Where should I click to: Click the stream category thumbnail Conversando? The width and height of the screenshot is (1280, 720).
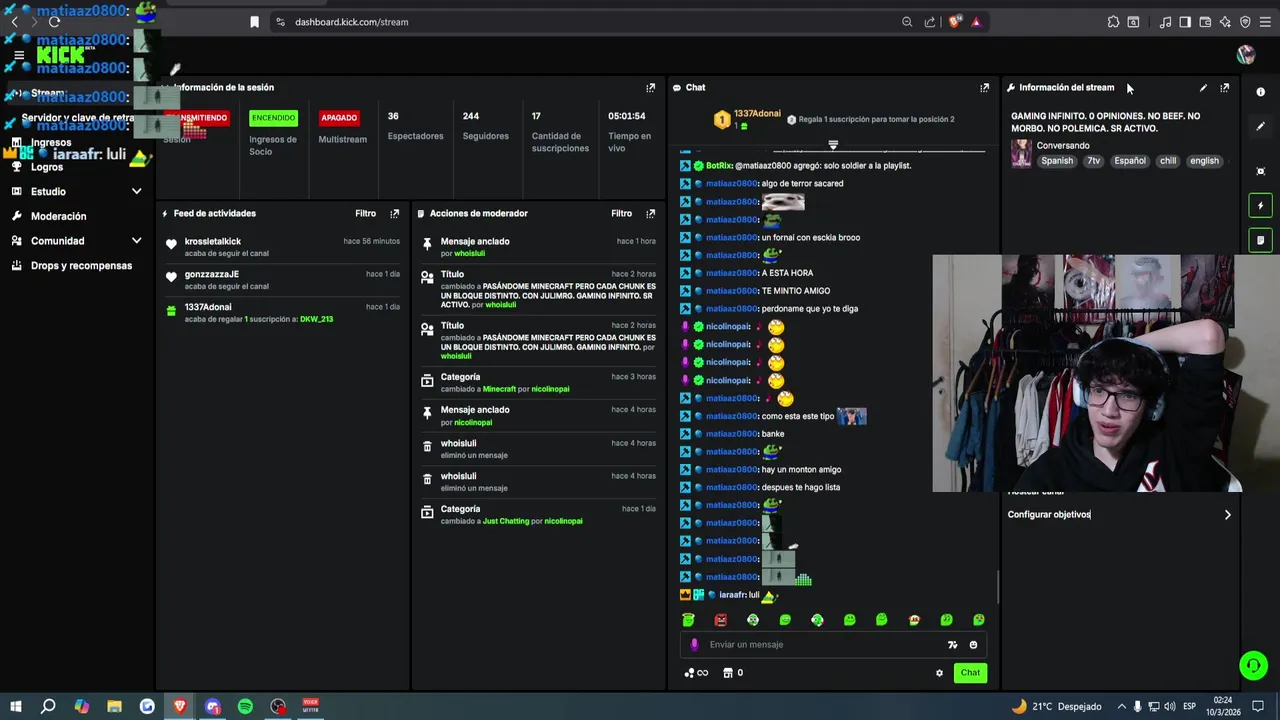[x=1021, y=153]
